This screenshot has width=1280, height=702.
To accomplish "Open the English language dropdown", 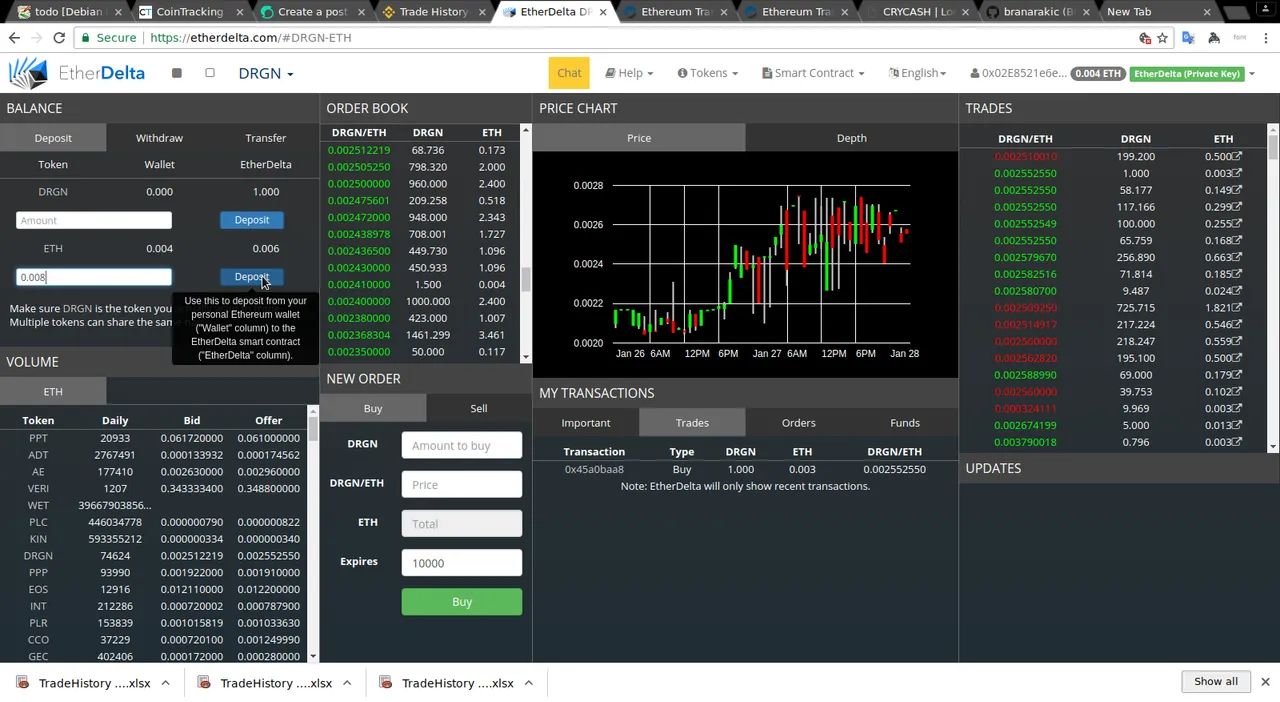I will [916, 73].
